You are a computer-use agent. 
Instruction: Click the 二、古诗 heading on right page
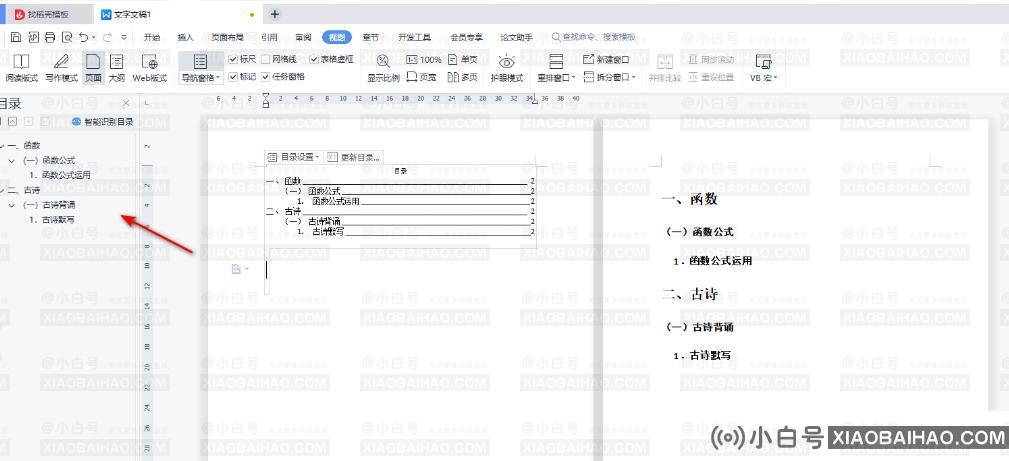click(689, 295)
